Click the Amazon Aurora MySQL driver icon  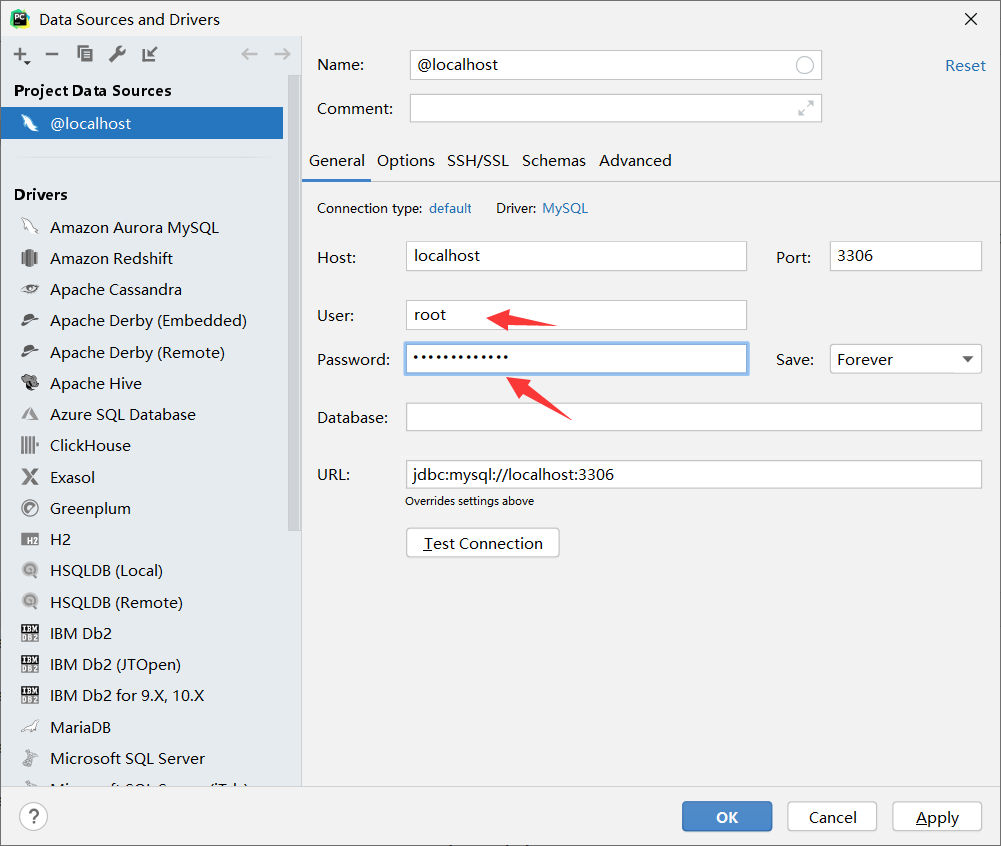tap(29, 227)
